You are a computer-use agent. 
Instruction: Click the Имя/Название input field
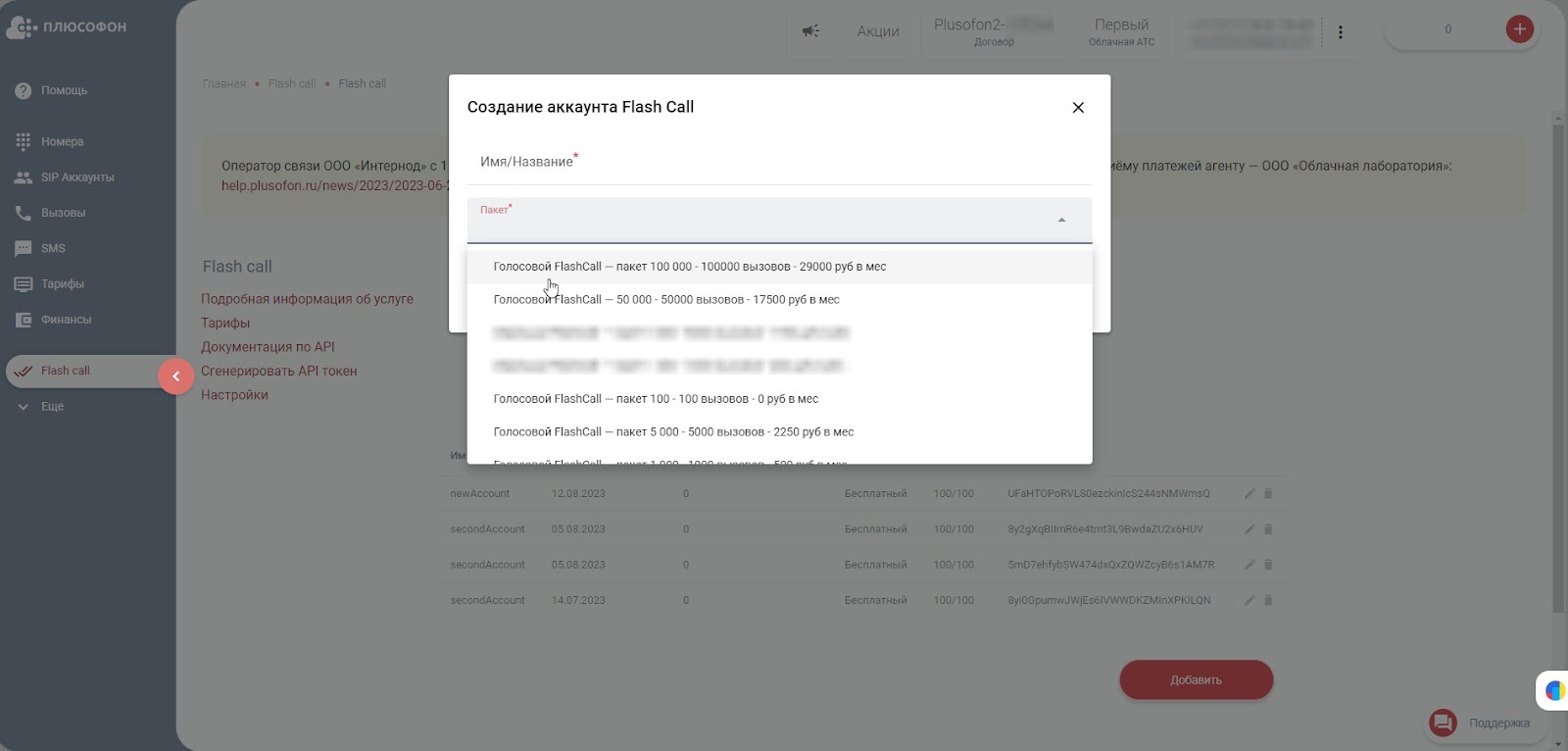pyautogui.click(x=779, y=162)
